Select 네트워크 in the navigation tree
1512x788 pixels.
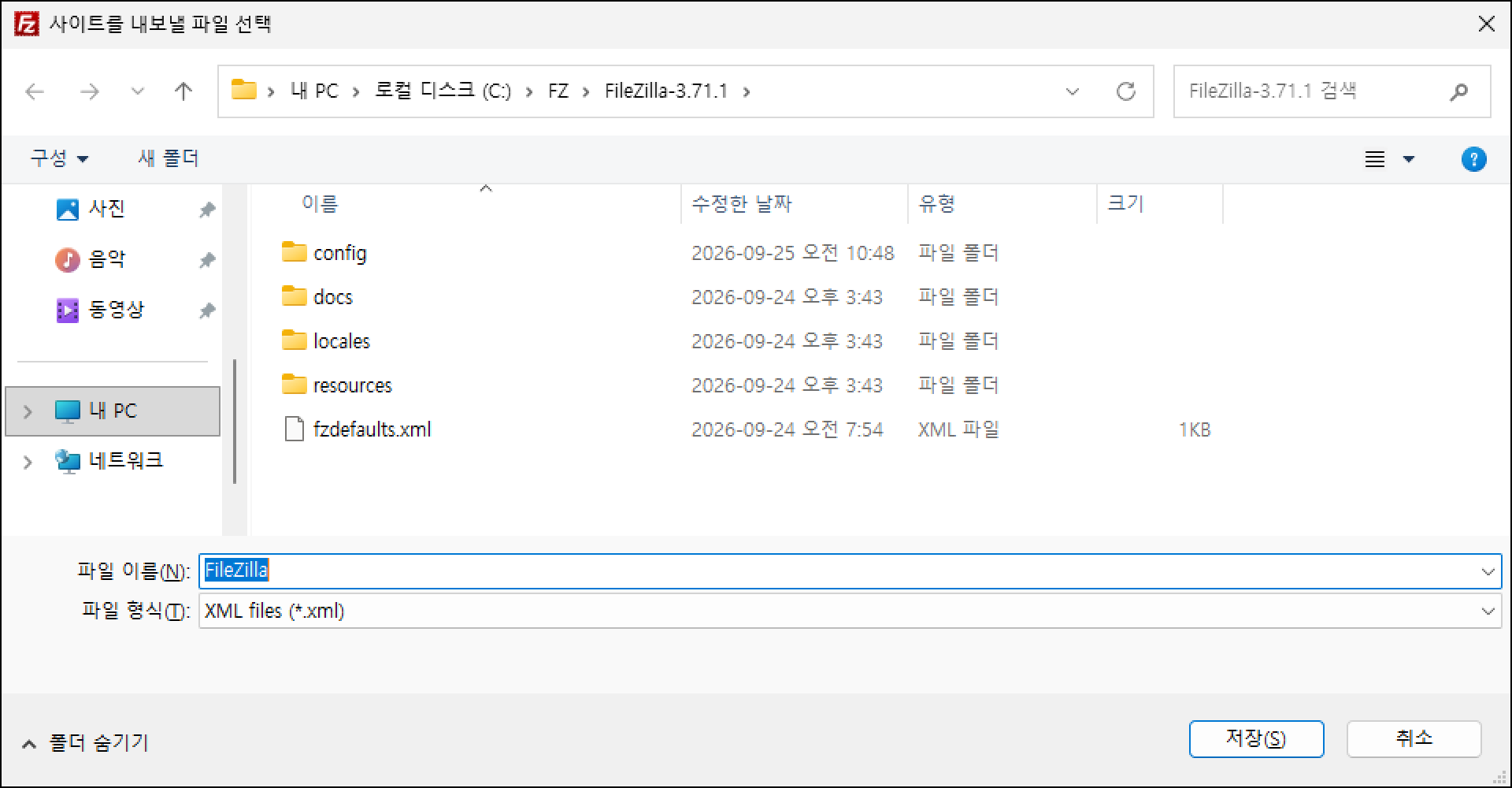click(x=126, y=460)
